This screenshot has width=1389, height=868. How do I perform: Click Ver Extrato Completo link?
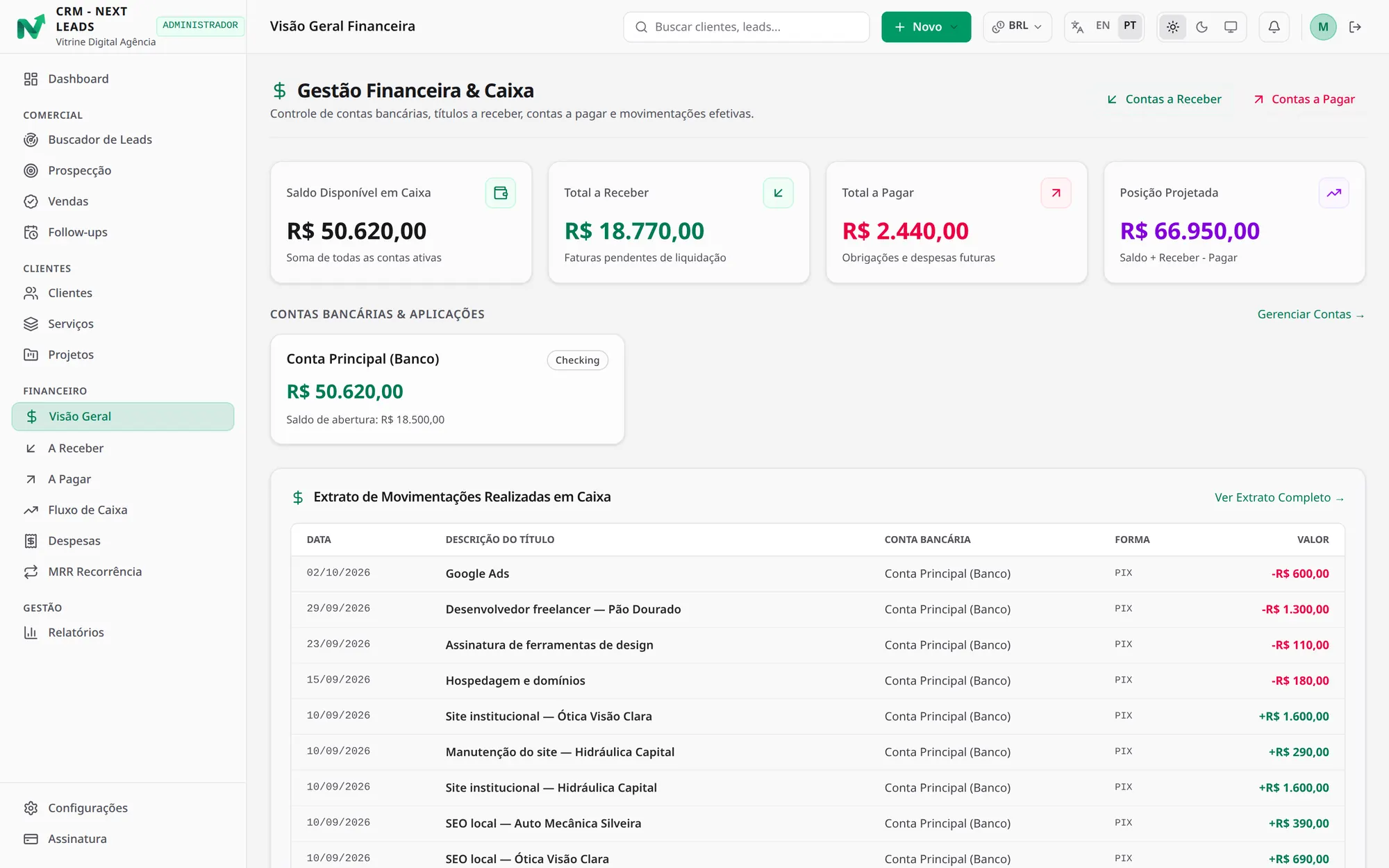pos(1279,498)
